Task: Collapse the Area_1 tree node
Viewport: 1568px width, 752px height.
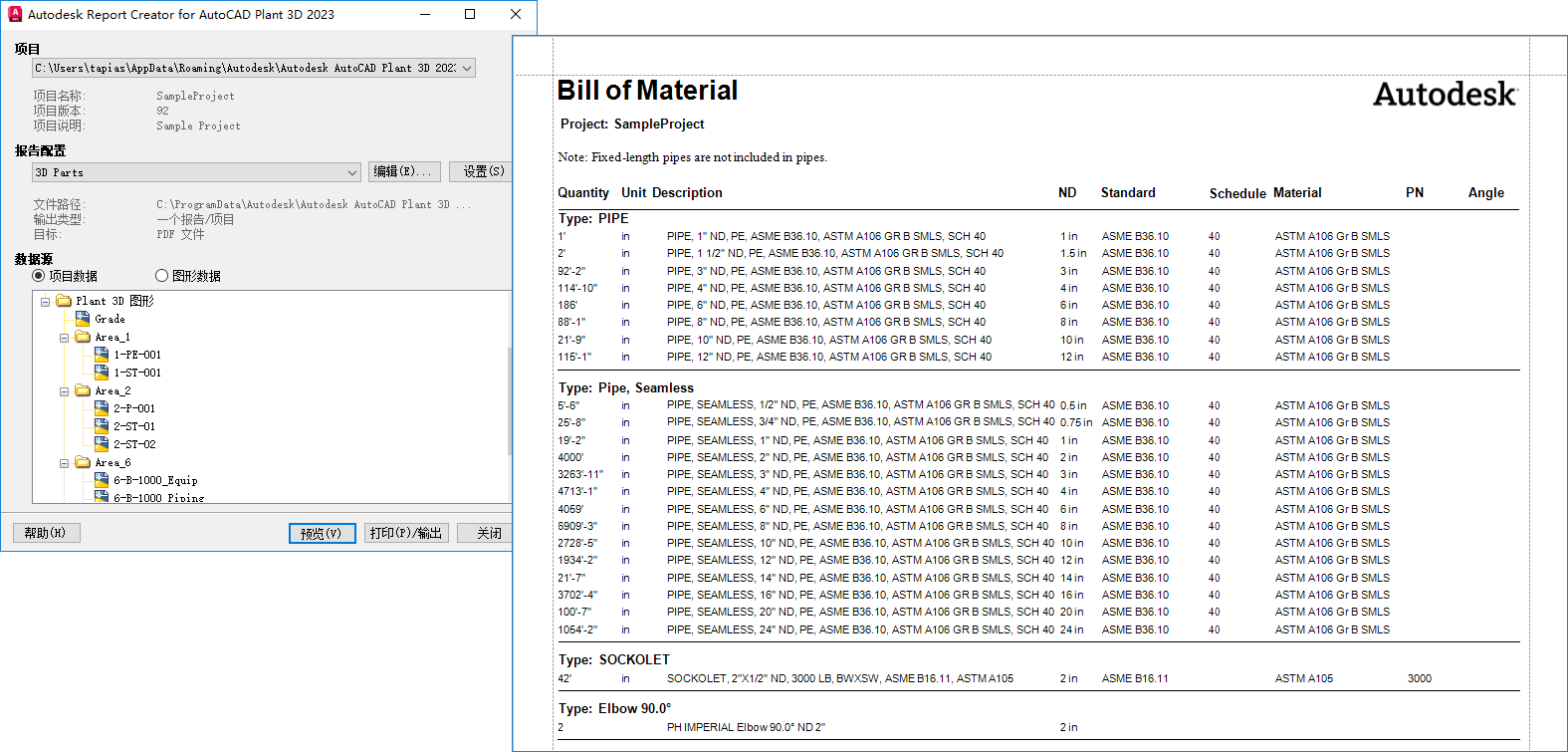Action: (x=64, y=338)
